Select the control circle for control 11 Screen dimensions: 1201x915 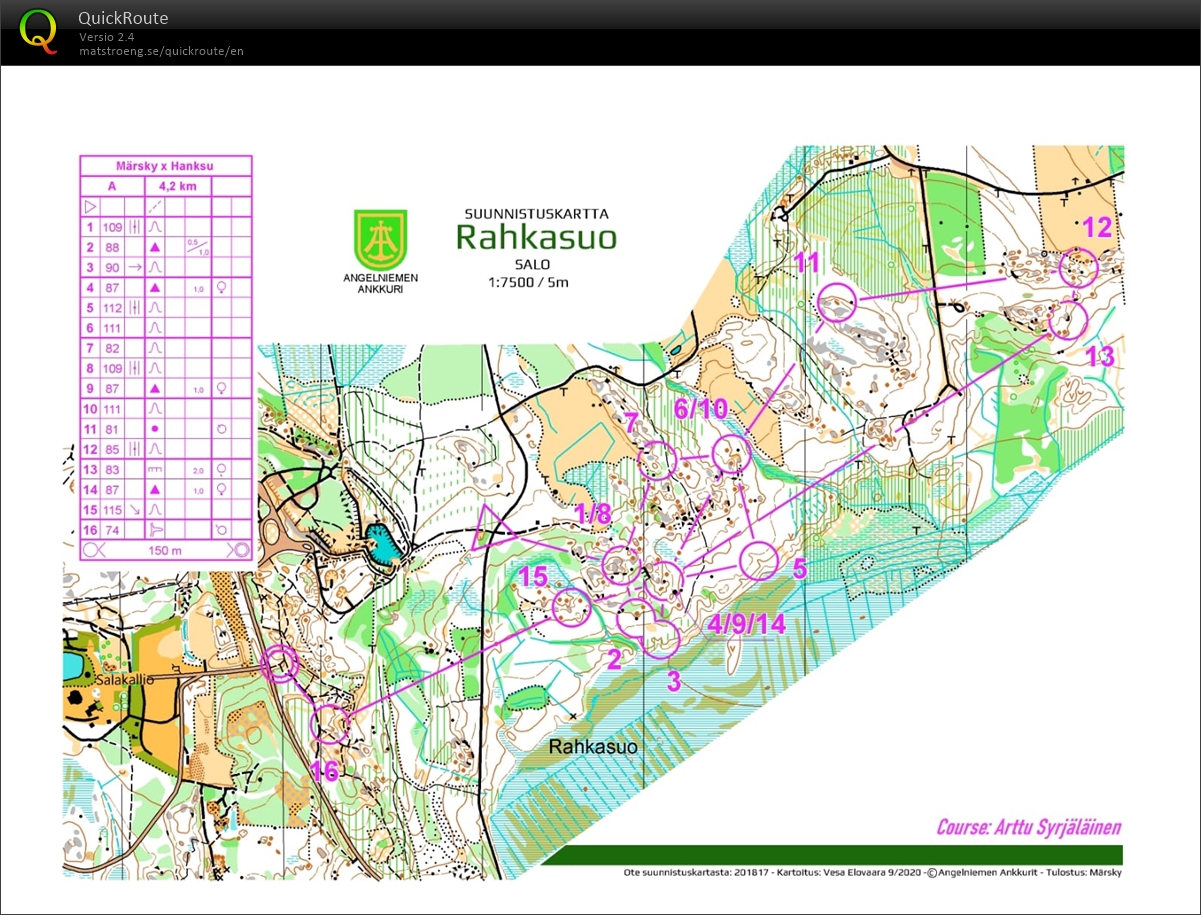coord(838,301)
